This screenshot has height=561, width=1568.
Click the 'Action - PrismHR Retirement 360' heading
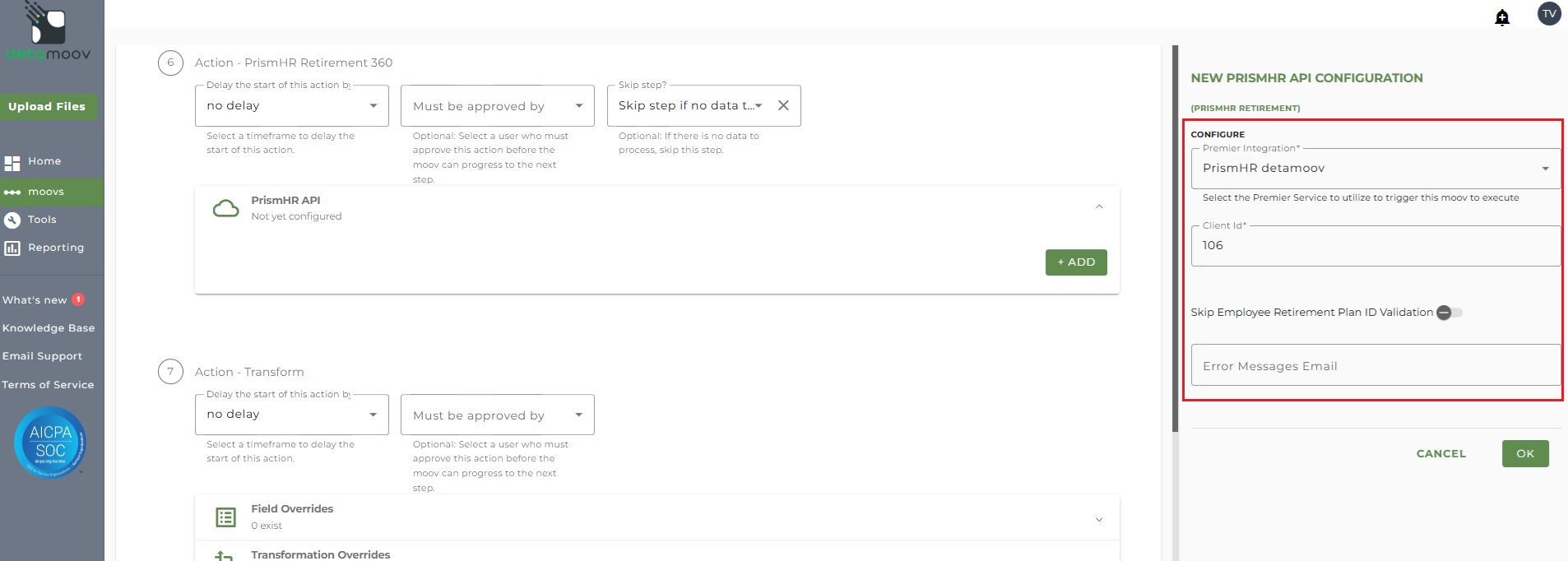tap(294, 63)
